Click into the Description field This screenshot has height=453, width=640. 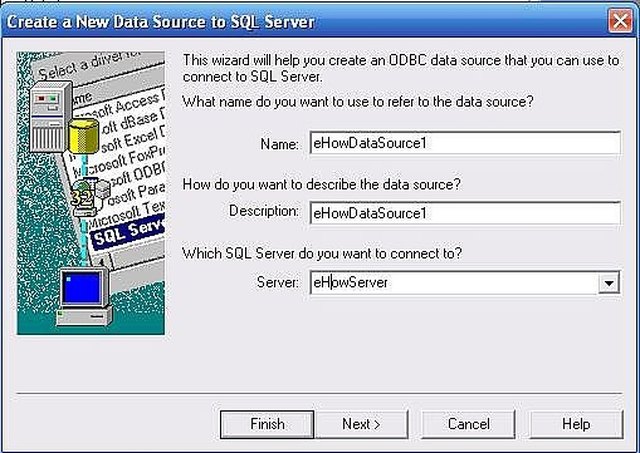tap(465, 213)
